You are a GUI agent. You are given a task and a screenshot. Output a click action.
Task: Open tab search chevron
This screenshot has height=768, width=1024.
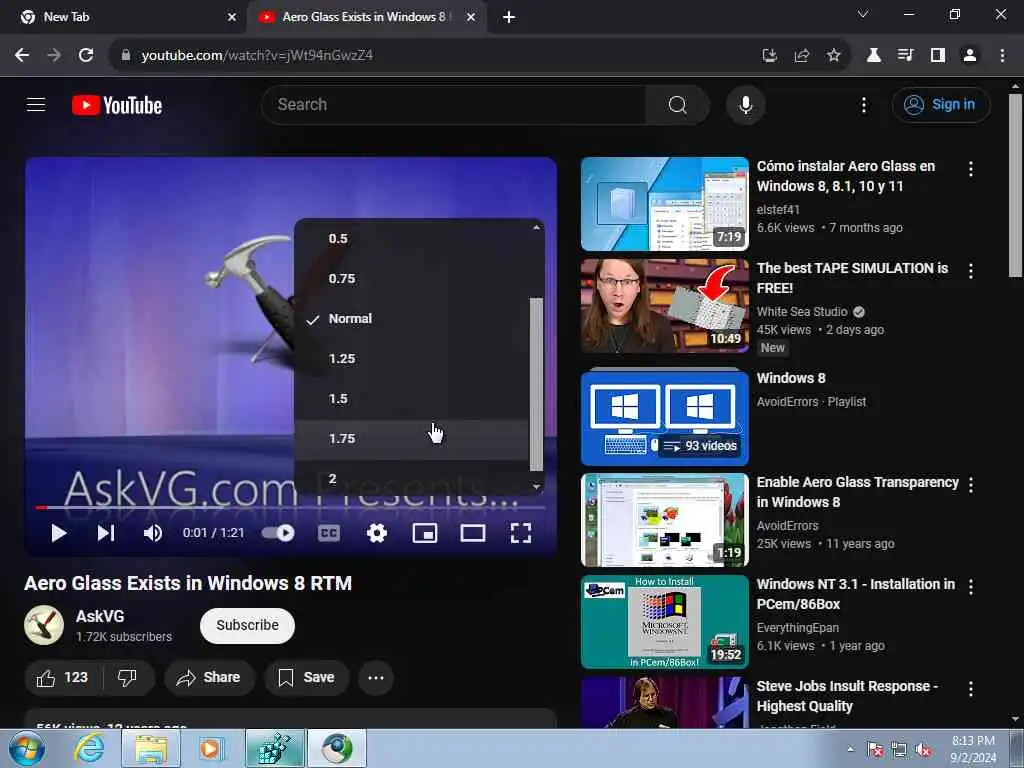click(863, 14)
